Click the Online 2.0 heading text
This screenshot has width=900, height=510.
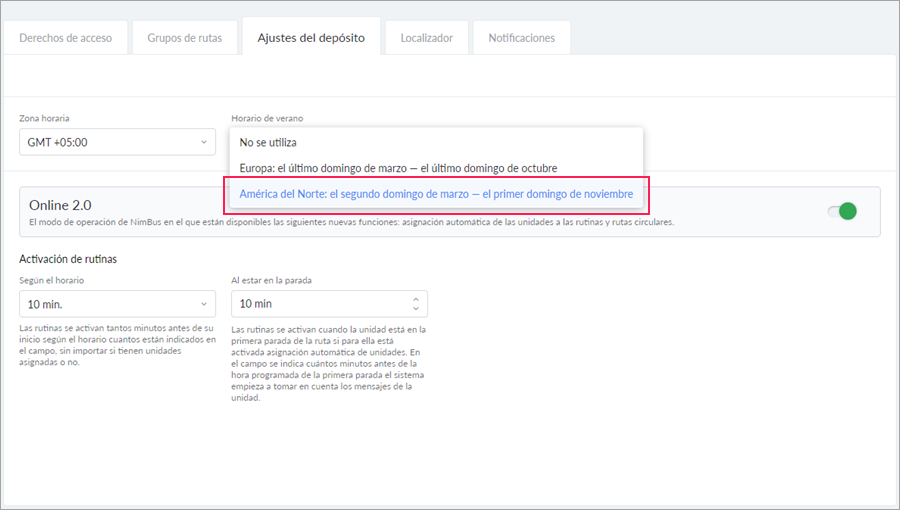click(61, 204)
